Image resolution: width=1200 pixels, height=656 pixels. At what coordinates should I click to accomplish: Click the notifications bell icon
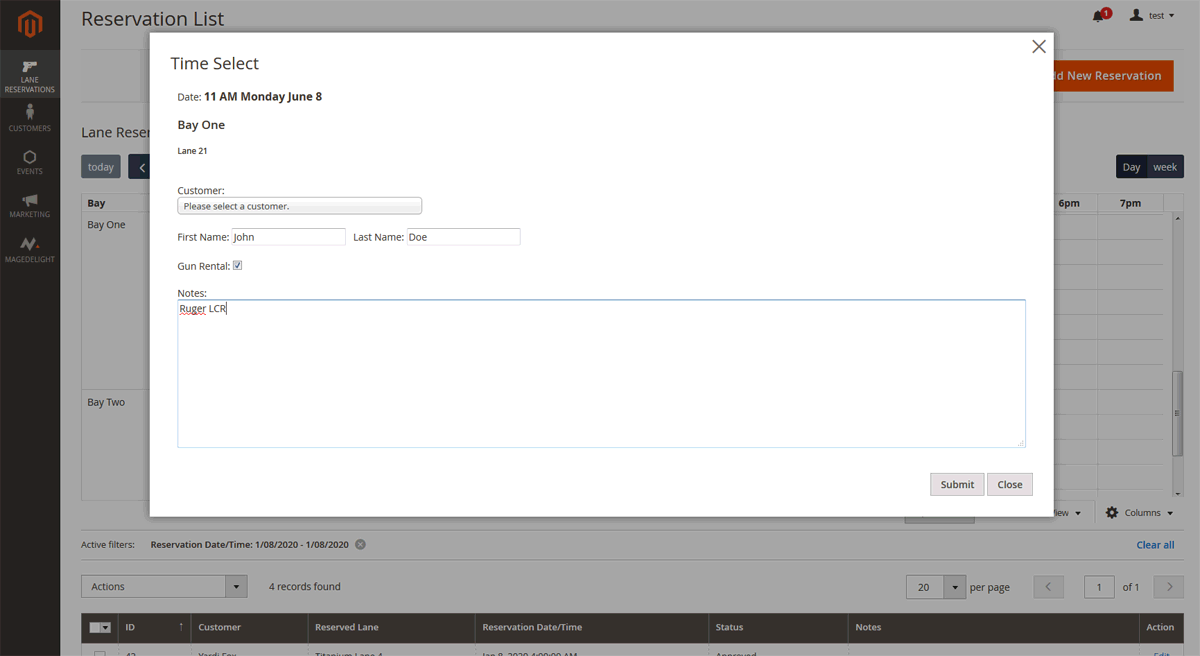point(1099,16)
